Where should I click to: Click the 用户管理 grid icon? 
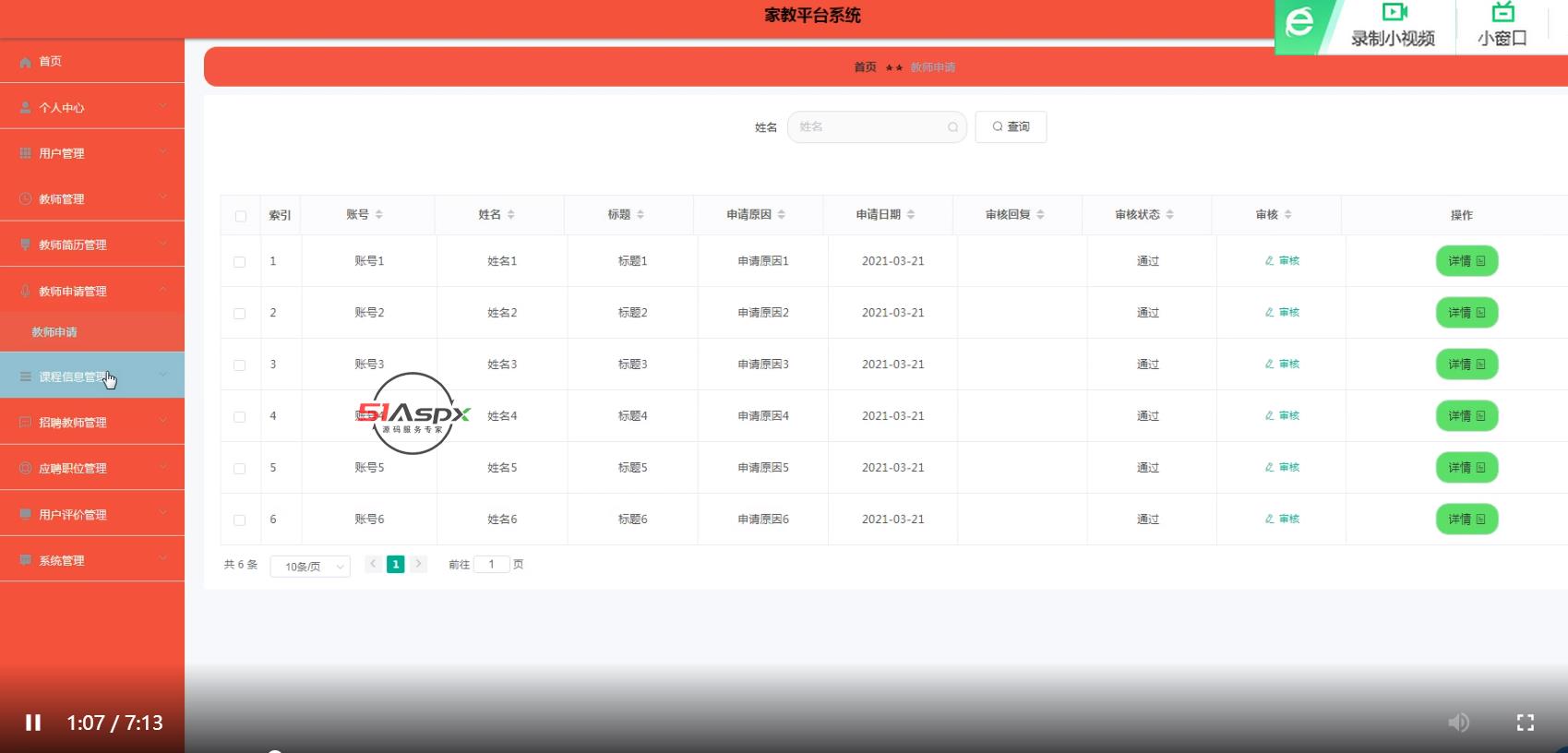[26, 153]
